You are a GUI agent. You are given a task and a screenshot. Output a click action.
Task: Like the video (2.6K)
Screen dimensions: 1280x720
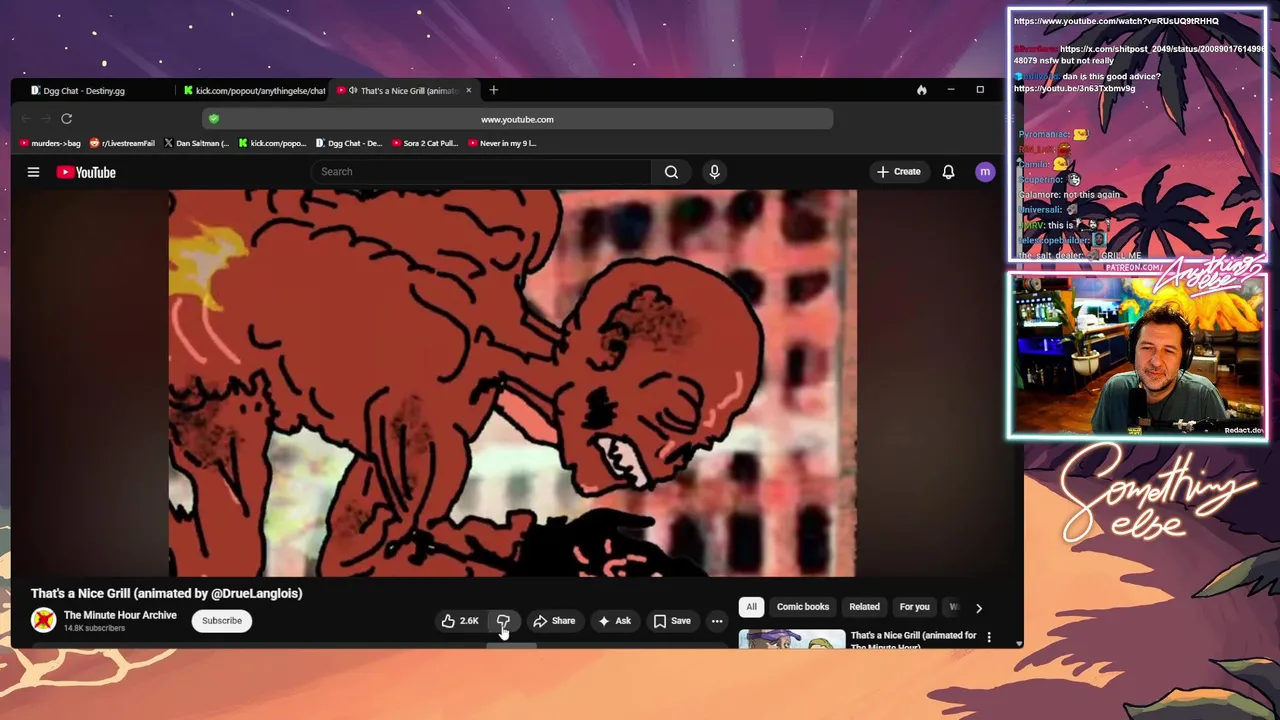click(460, 621)
